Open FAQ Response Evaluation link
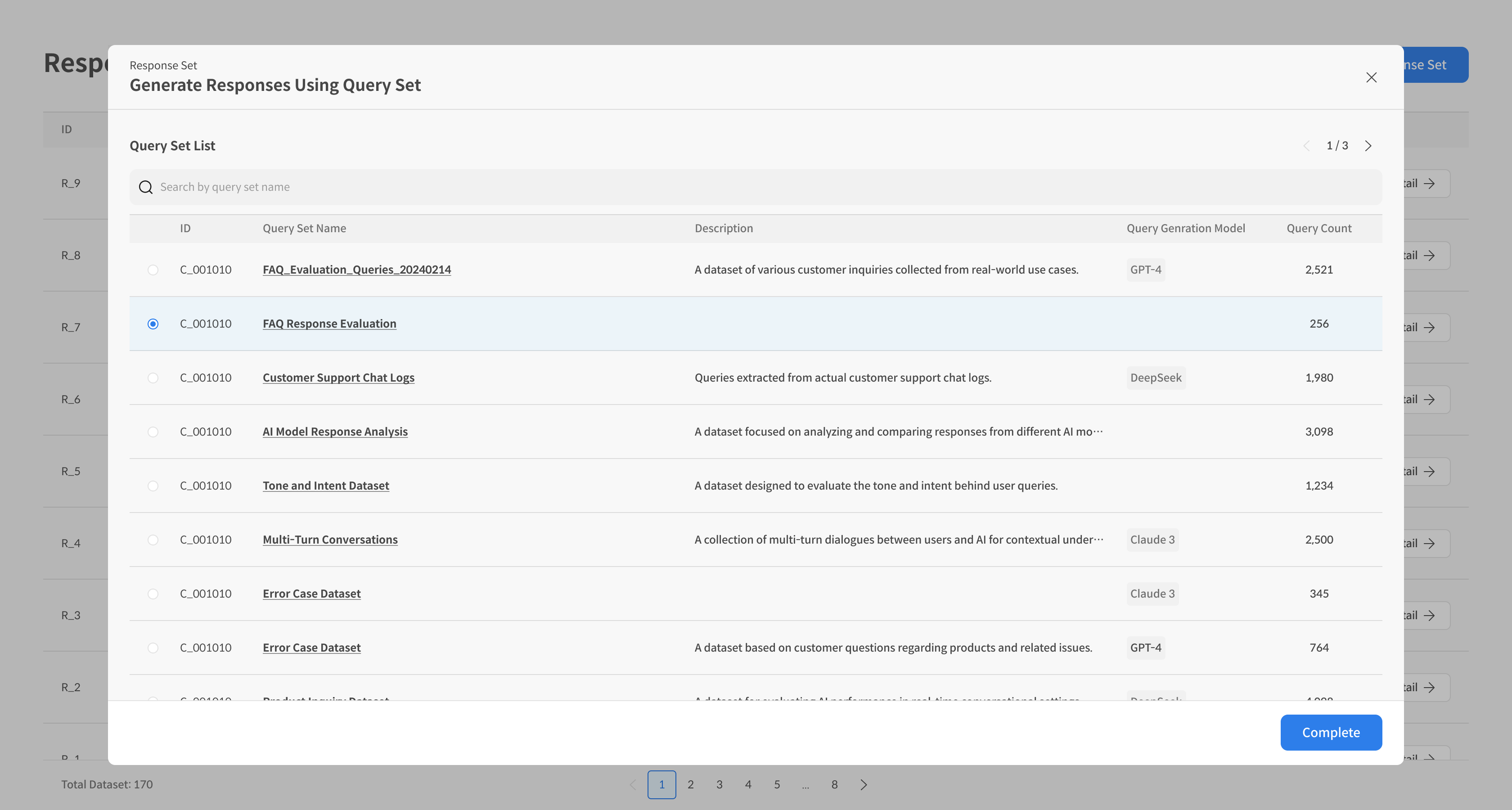 [329, 324]
